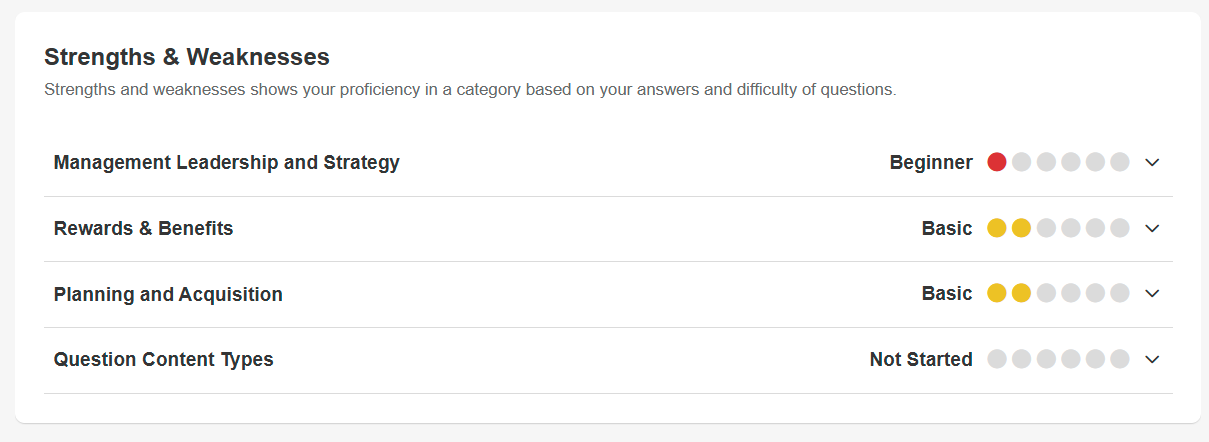The width and height of the screenshot is (1209, 442).
Task: Click first gray dot for Question Content Types
Action: click(x=997, y=359)
